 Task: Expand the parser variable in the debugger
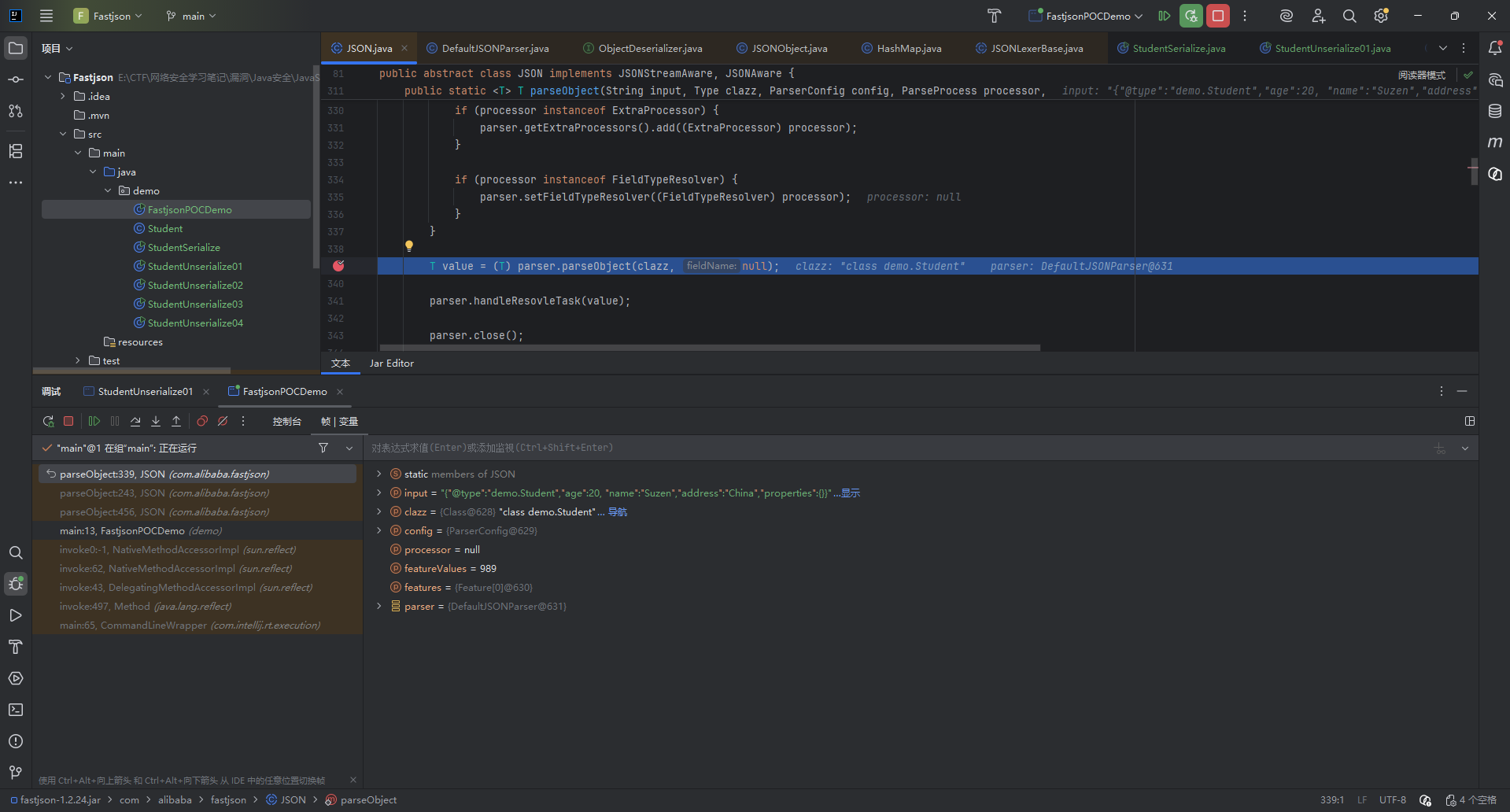[x=379, y=606]
